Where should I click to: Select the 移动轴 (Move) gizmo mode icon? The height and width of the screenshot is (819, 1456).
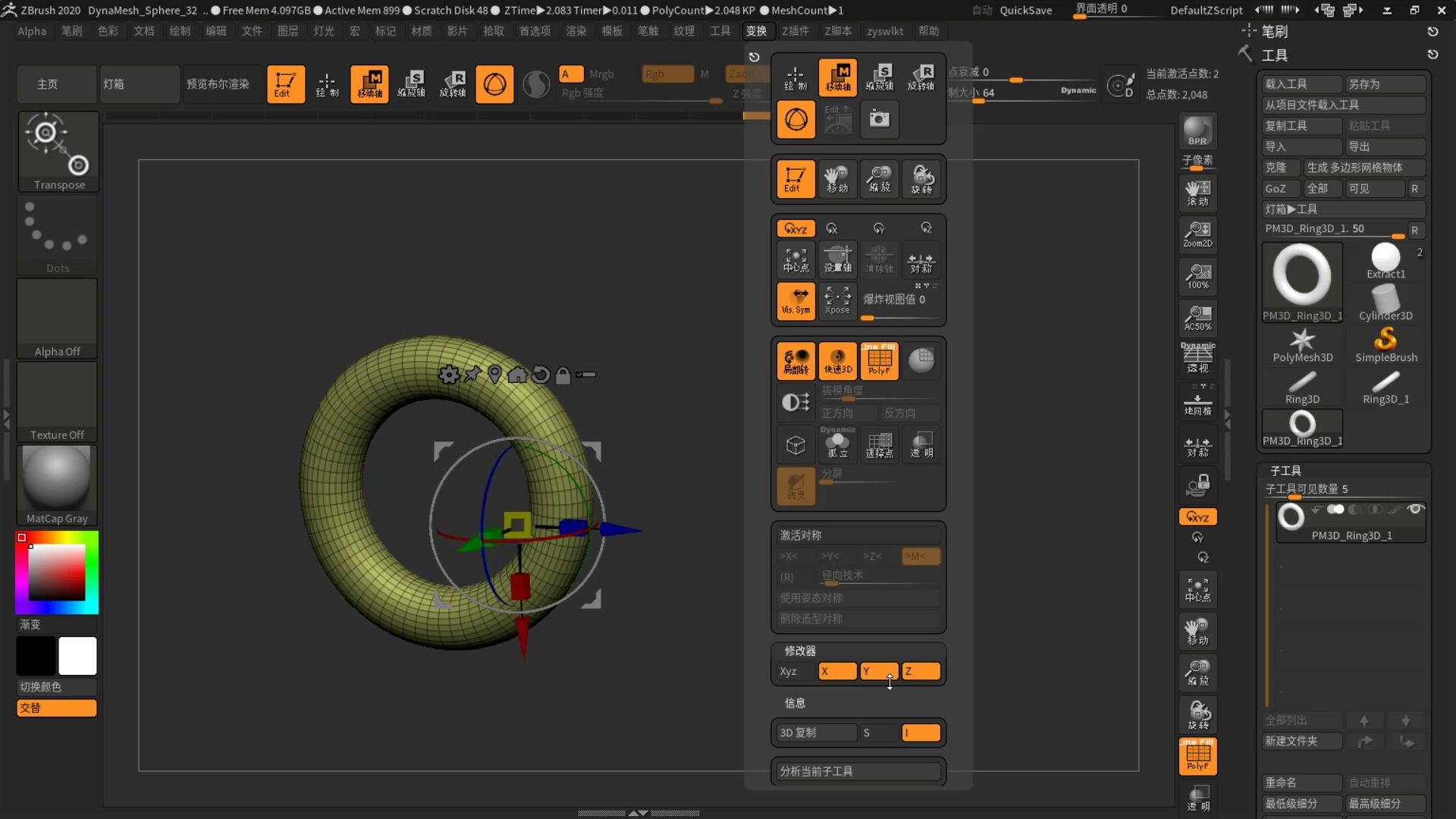pyautogui.click(x=838, y=76)
